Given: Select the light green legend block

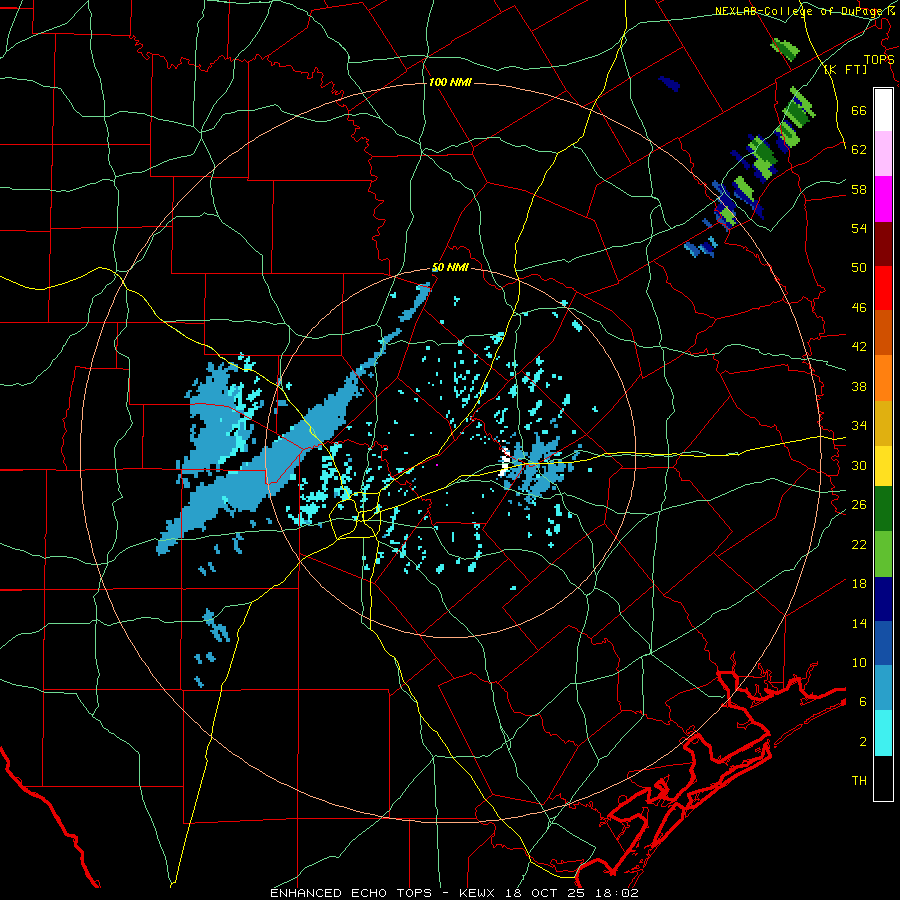Looking at the screenshot, I should click(883, 553).
